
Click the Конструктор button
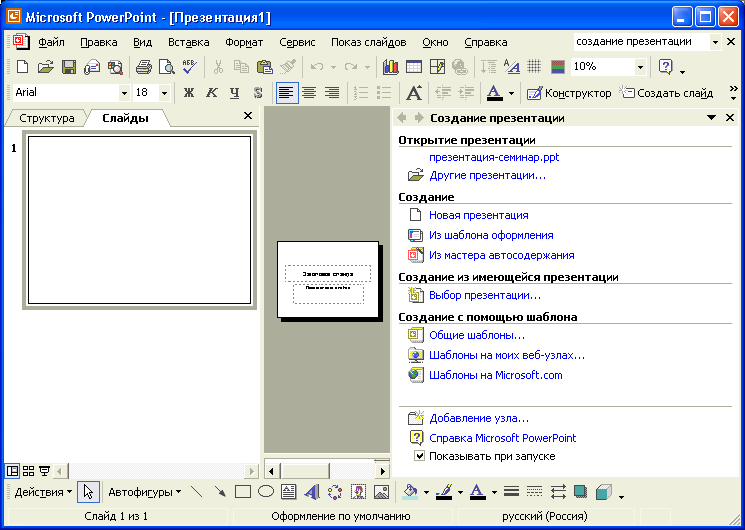569,93
